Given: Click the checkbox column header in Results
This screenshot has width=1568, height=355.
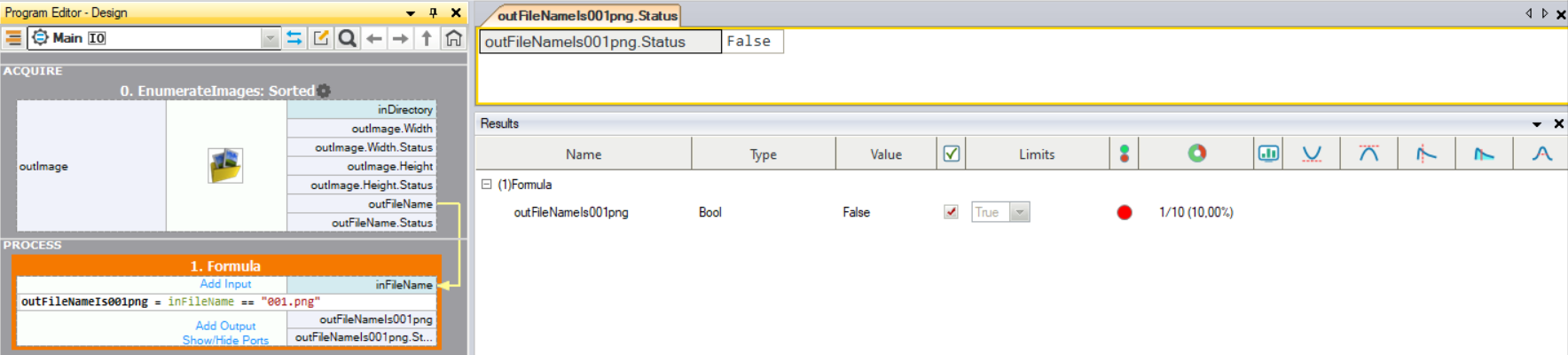Looking at the screenshot, I should [951, 154].
